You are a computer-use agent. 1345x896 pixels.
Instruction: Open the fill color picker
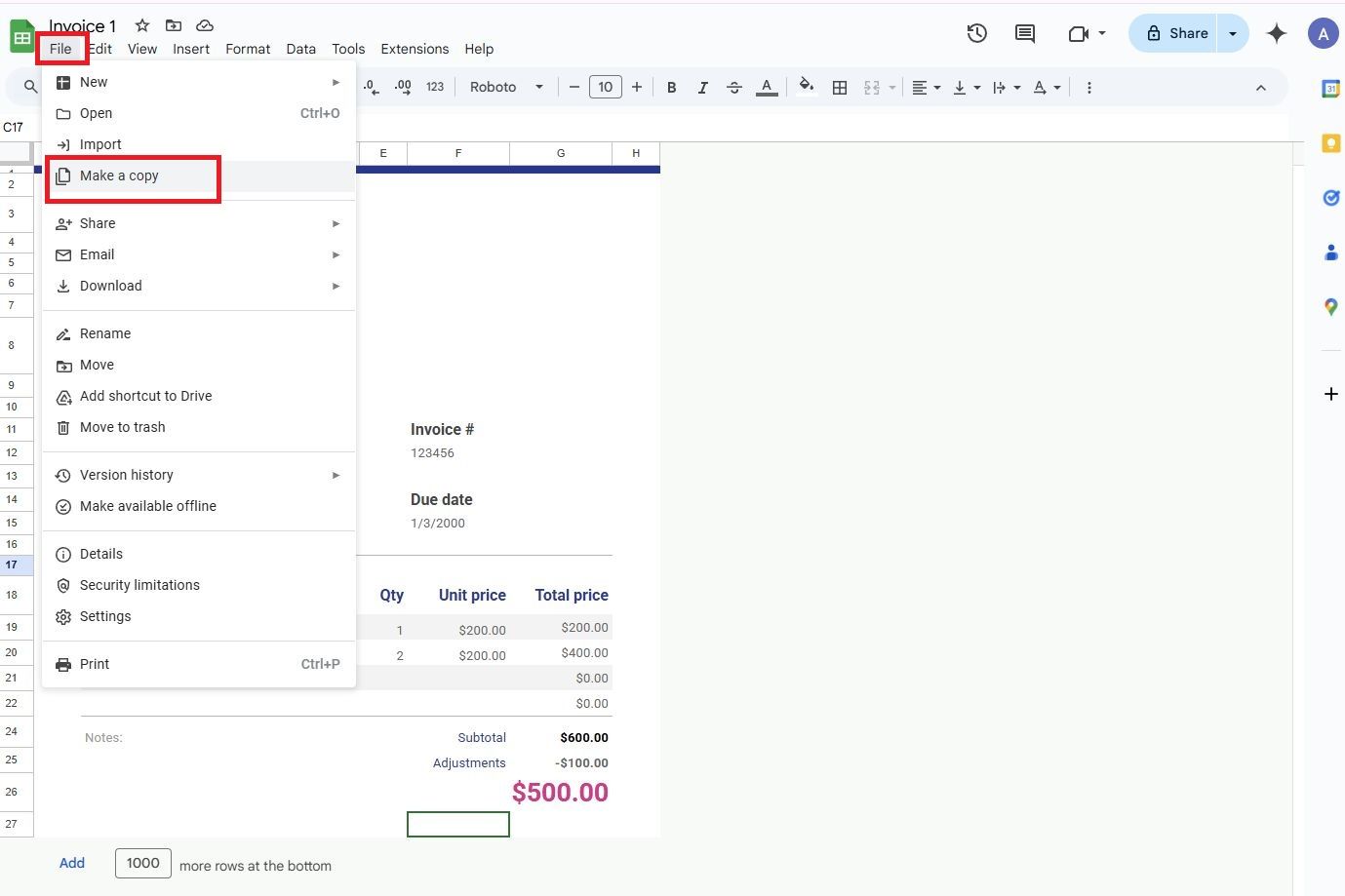[806, 87]
